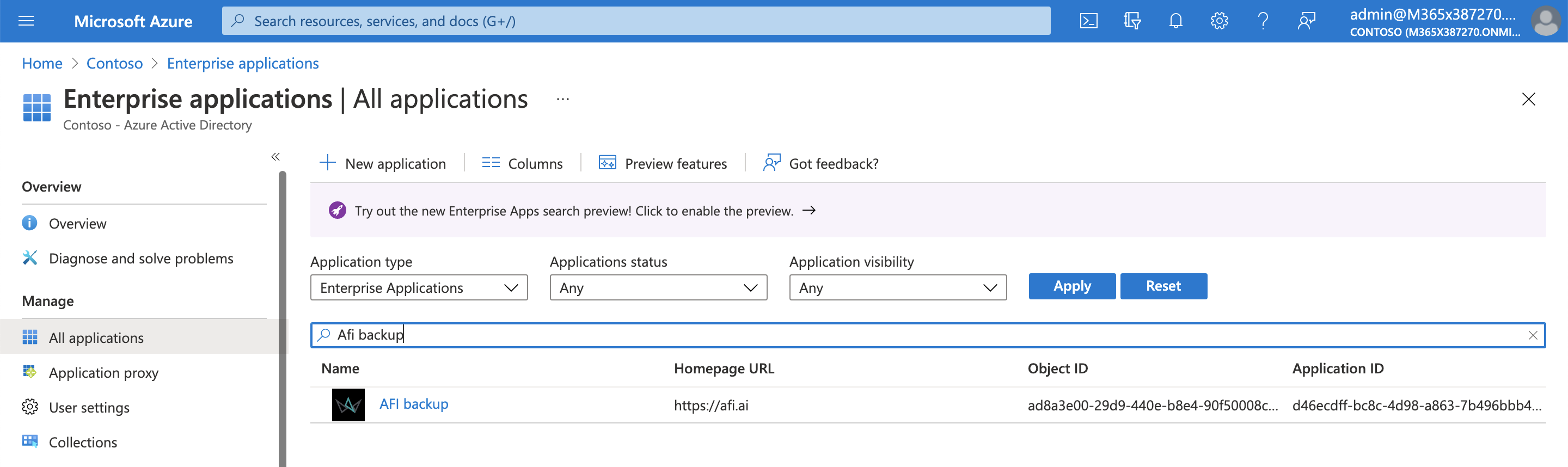Click the https://afi.ai homepage cell
Viewport: 1568px width, 467px height.
coord(711,405)
